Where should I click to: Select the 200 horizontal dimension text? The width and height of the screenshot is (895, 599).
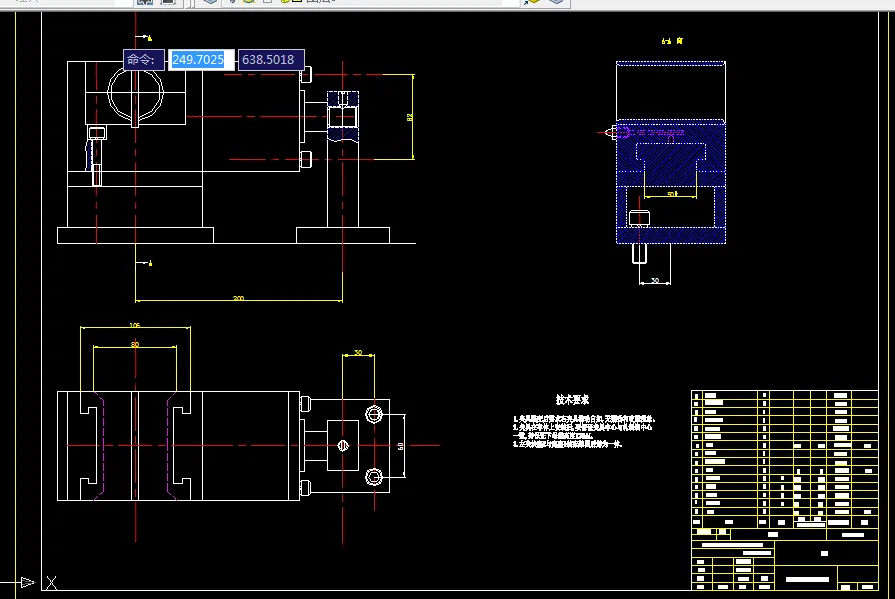[x=239, y=298]
